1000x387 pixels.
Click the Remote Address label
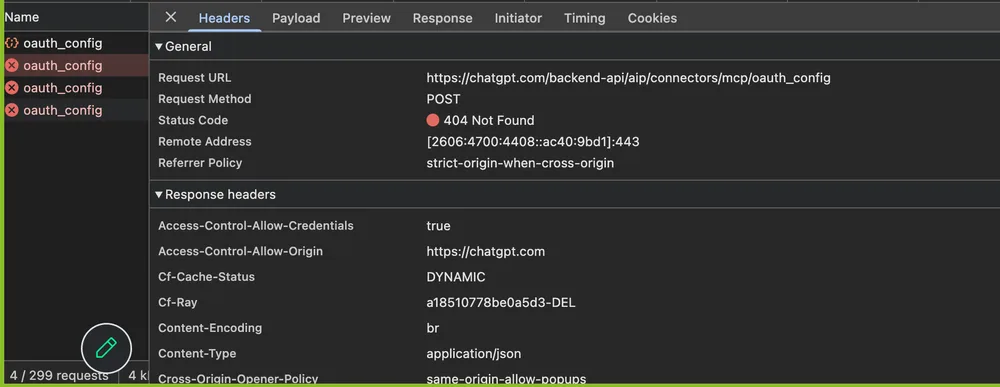[205, 142]
